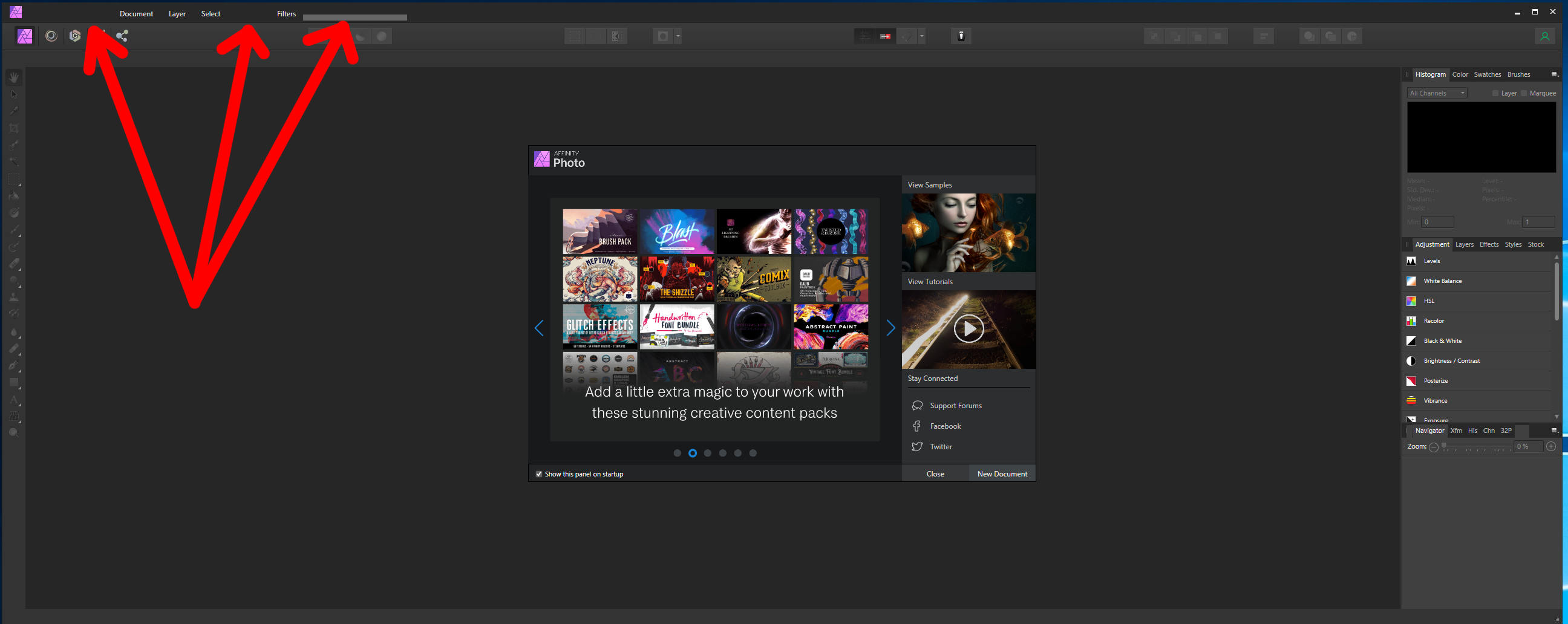The image size is (1568, 624).
Task: Select the Blur Brush droplet tool
Action: [x=14, y=332]
